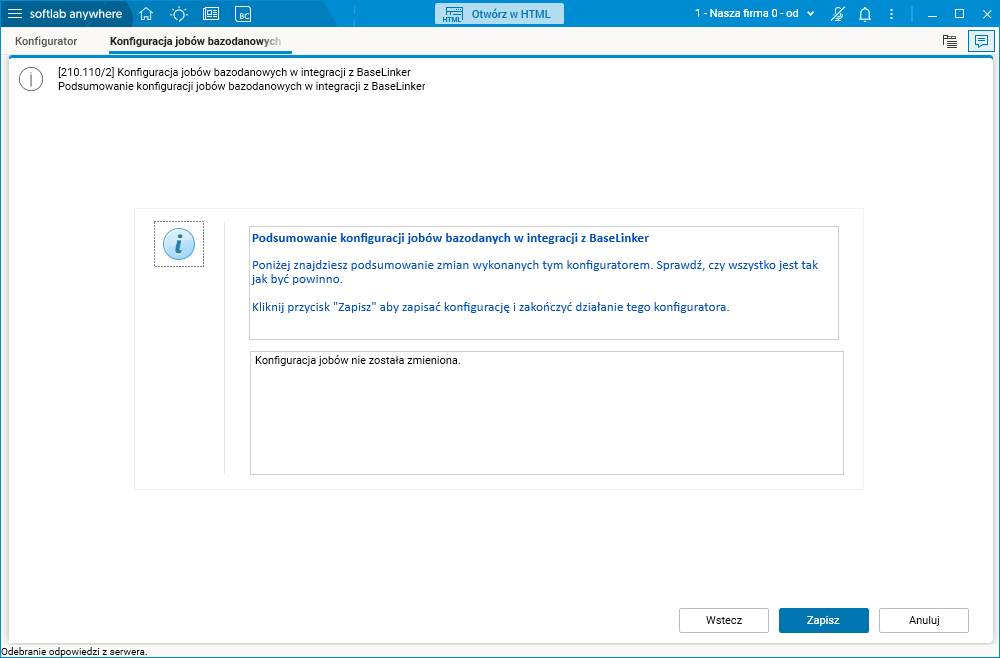This screenshot has height=658, width=1000.
Task: Go to the home screen icon
Action: point(146,14)
